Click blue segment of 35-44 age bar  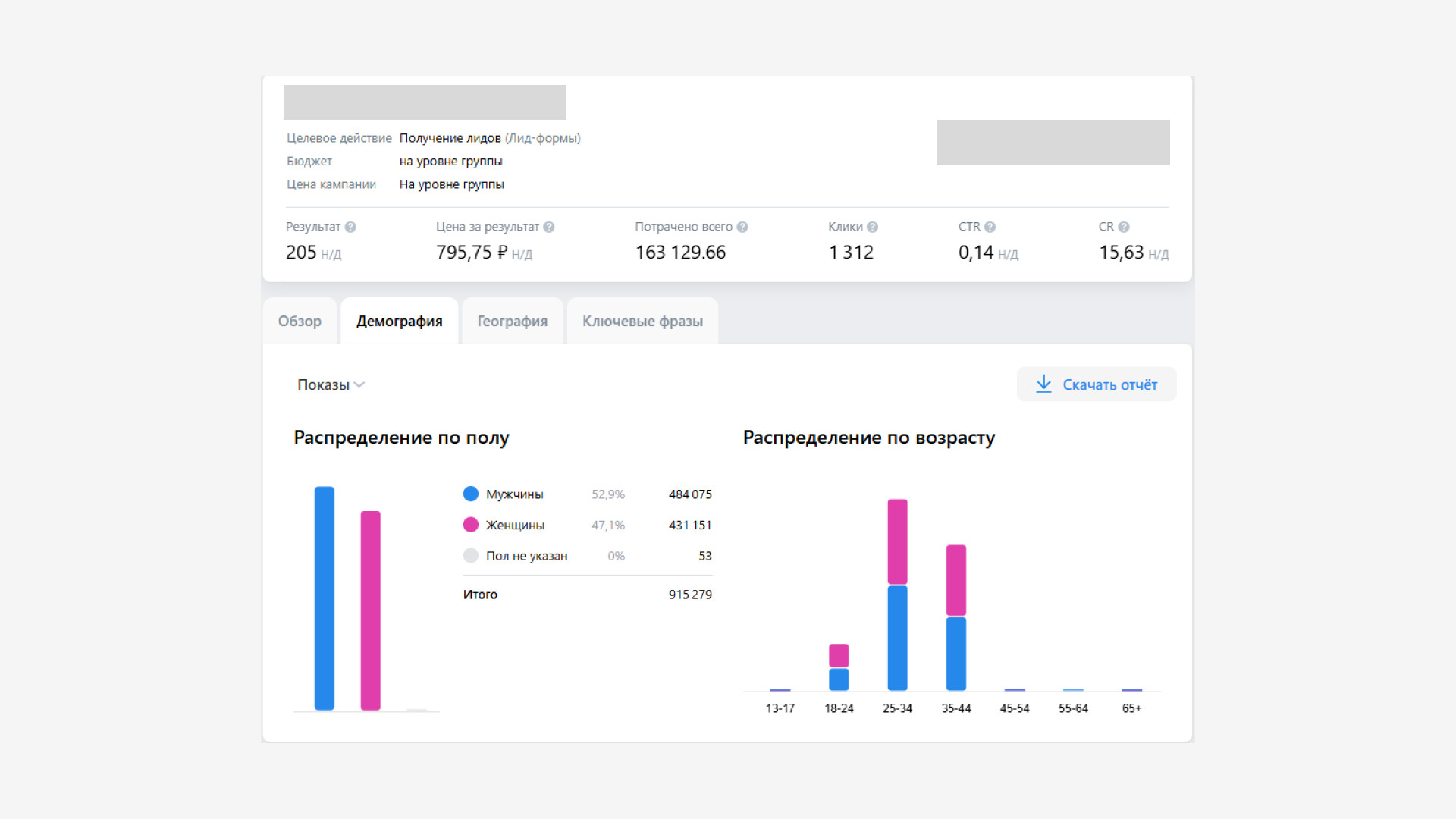[x=955, y=653]
